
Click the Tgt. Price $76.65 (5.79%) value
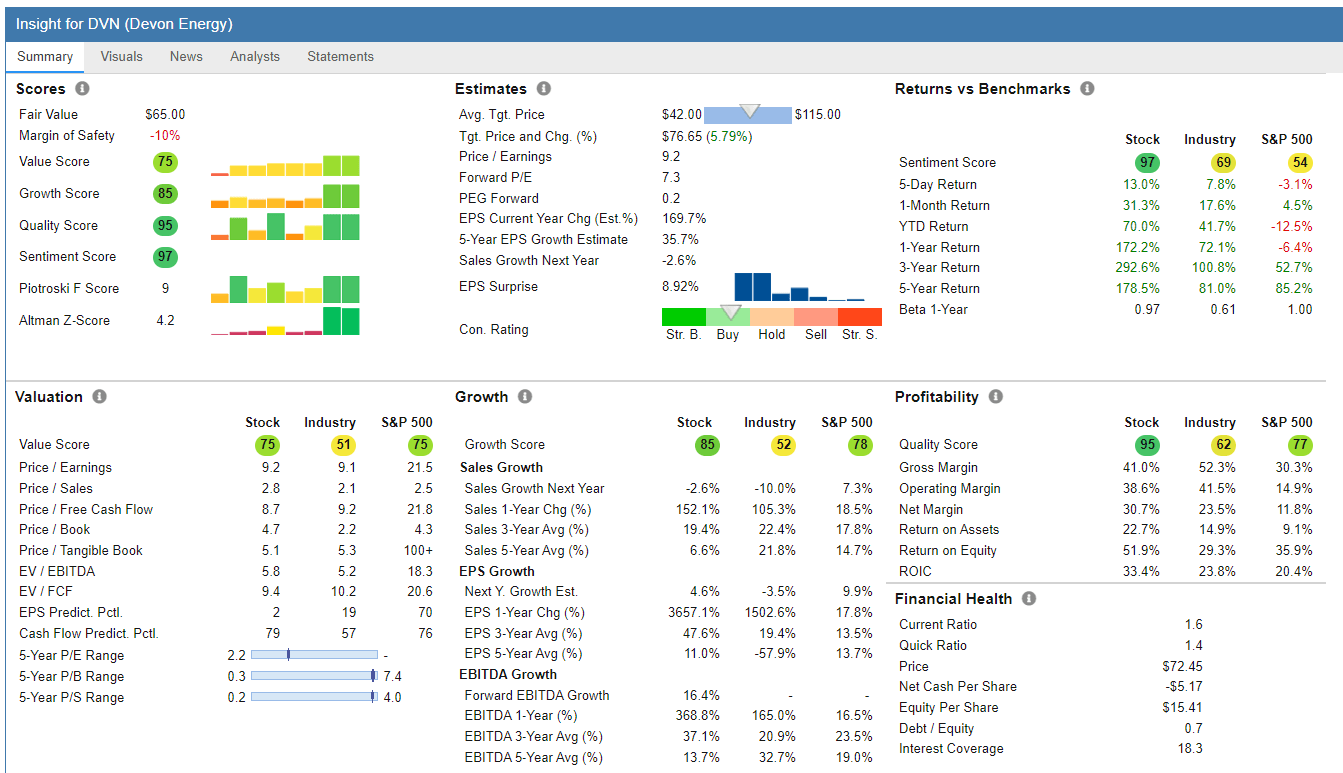pos(707,136)
